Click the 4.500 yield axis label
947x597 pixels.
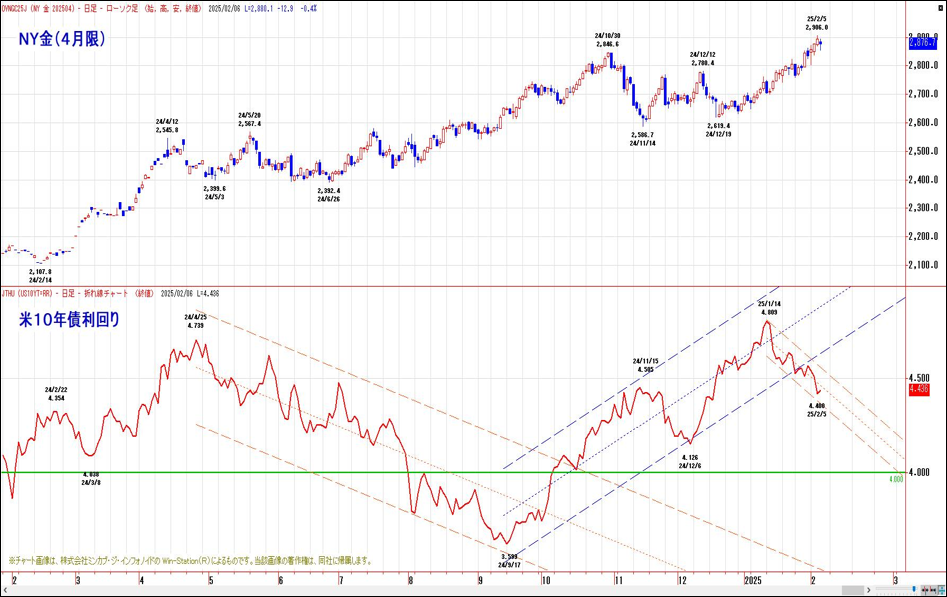[922, 377]
